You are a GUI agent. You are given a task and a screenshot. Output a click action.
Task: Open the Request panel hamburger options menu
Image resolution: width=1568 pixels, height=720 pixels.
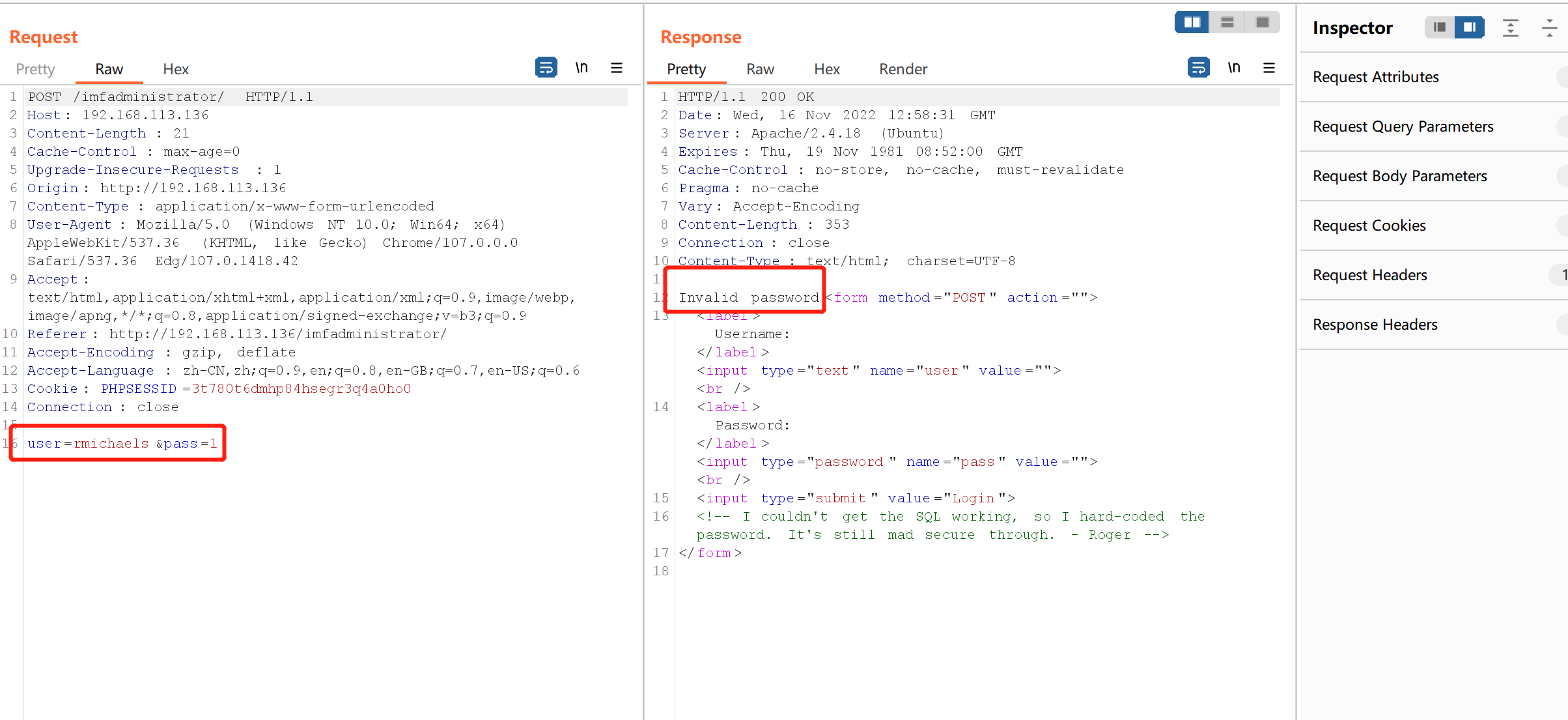617,68
